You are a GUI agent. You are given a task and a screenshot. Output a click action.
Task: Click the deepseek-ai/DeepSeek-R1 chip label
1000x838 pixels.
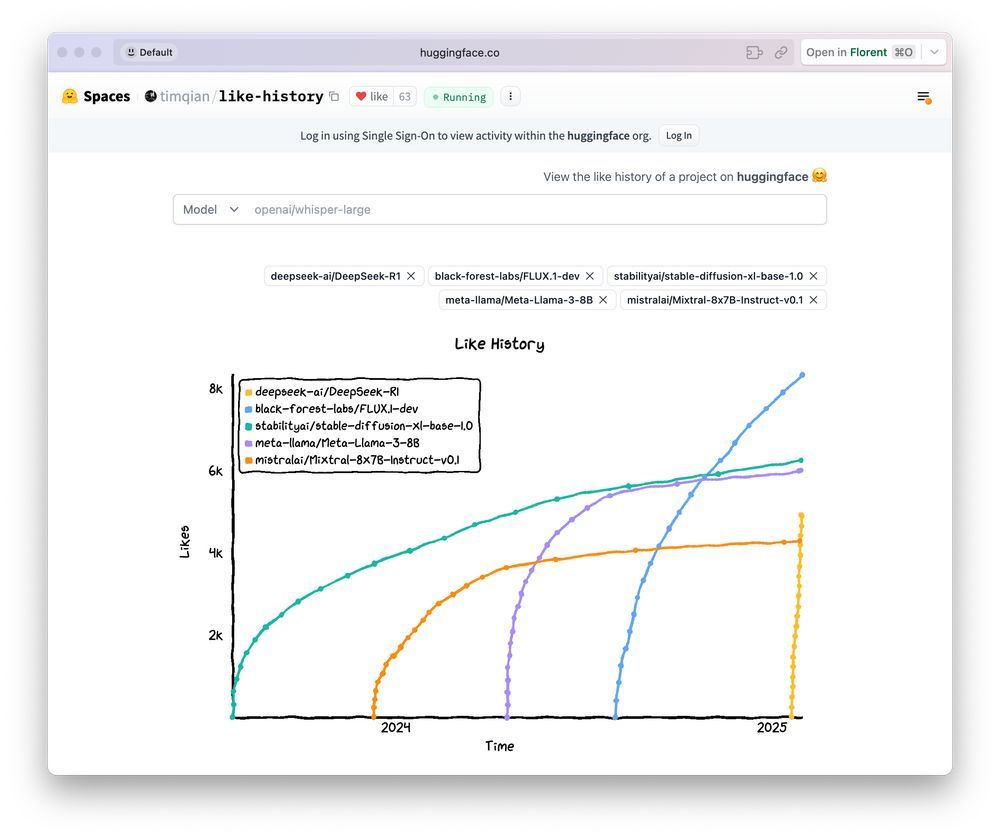pyautogui.click(x=335, y=276)
